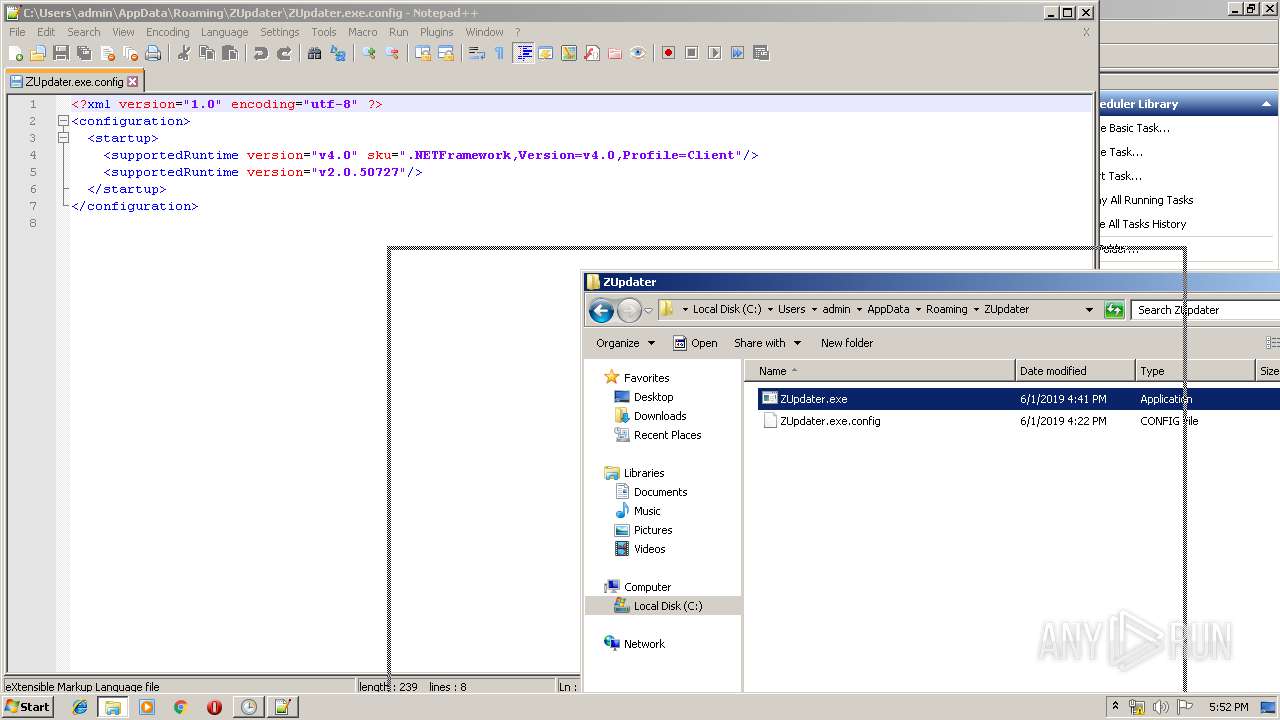Image resolution: width=1280 pixels, height=720 pixels.
Task: Click the Zoom Out toolbar icon
Action: [x=392, y=53]
